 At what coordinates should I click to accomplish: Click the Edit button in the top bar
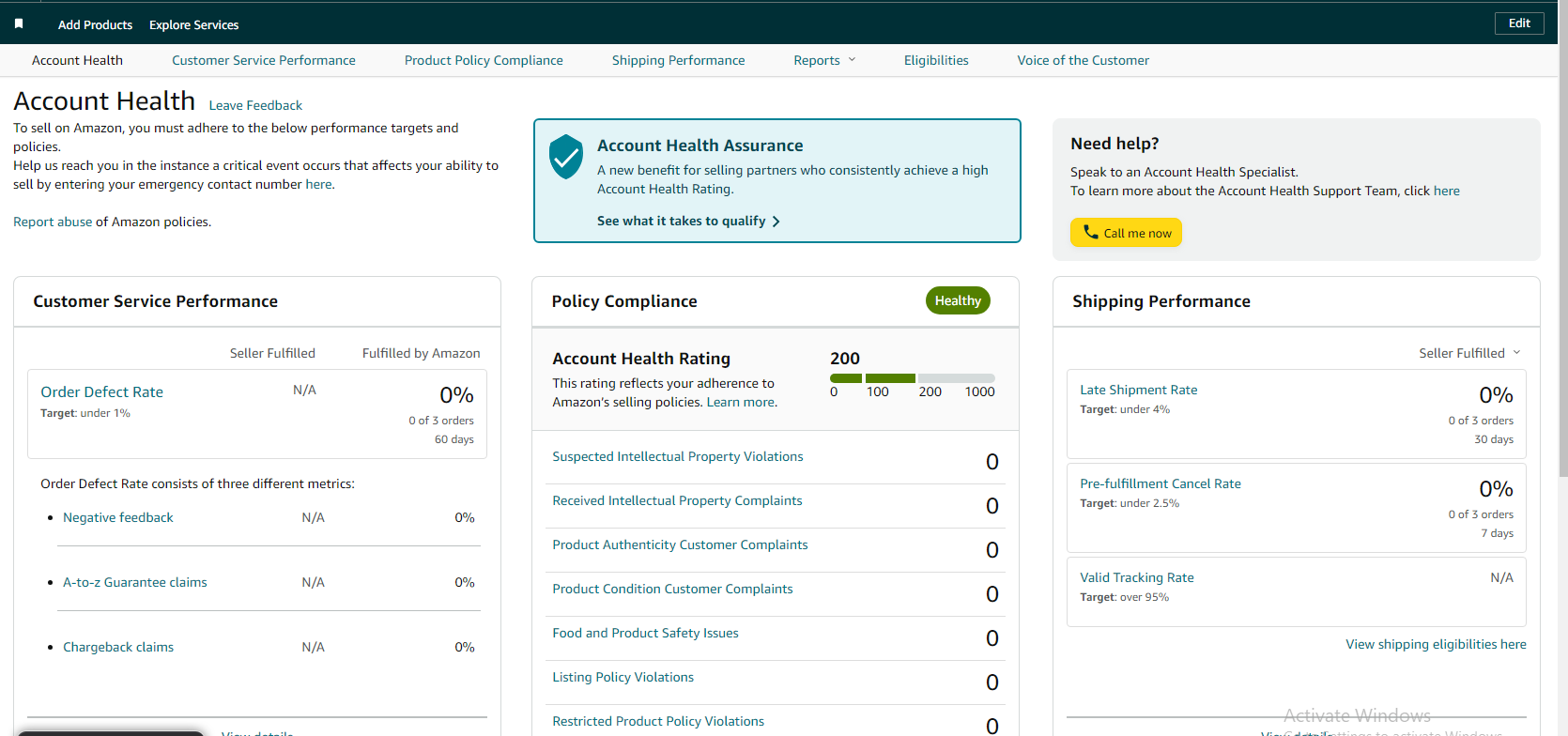(1519, 23)
